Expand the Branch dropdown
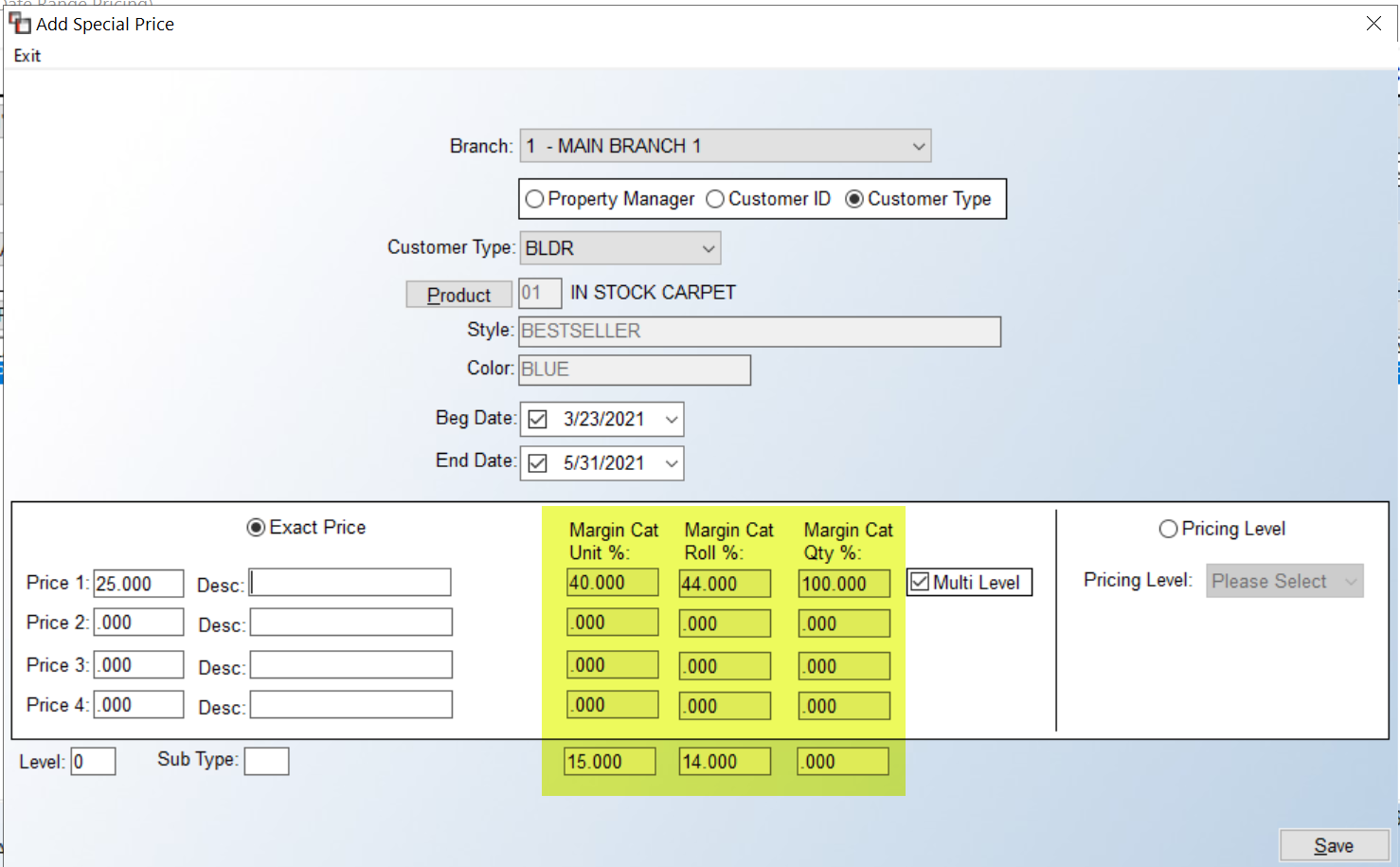 click(726, 146)
